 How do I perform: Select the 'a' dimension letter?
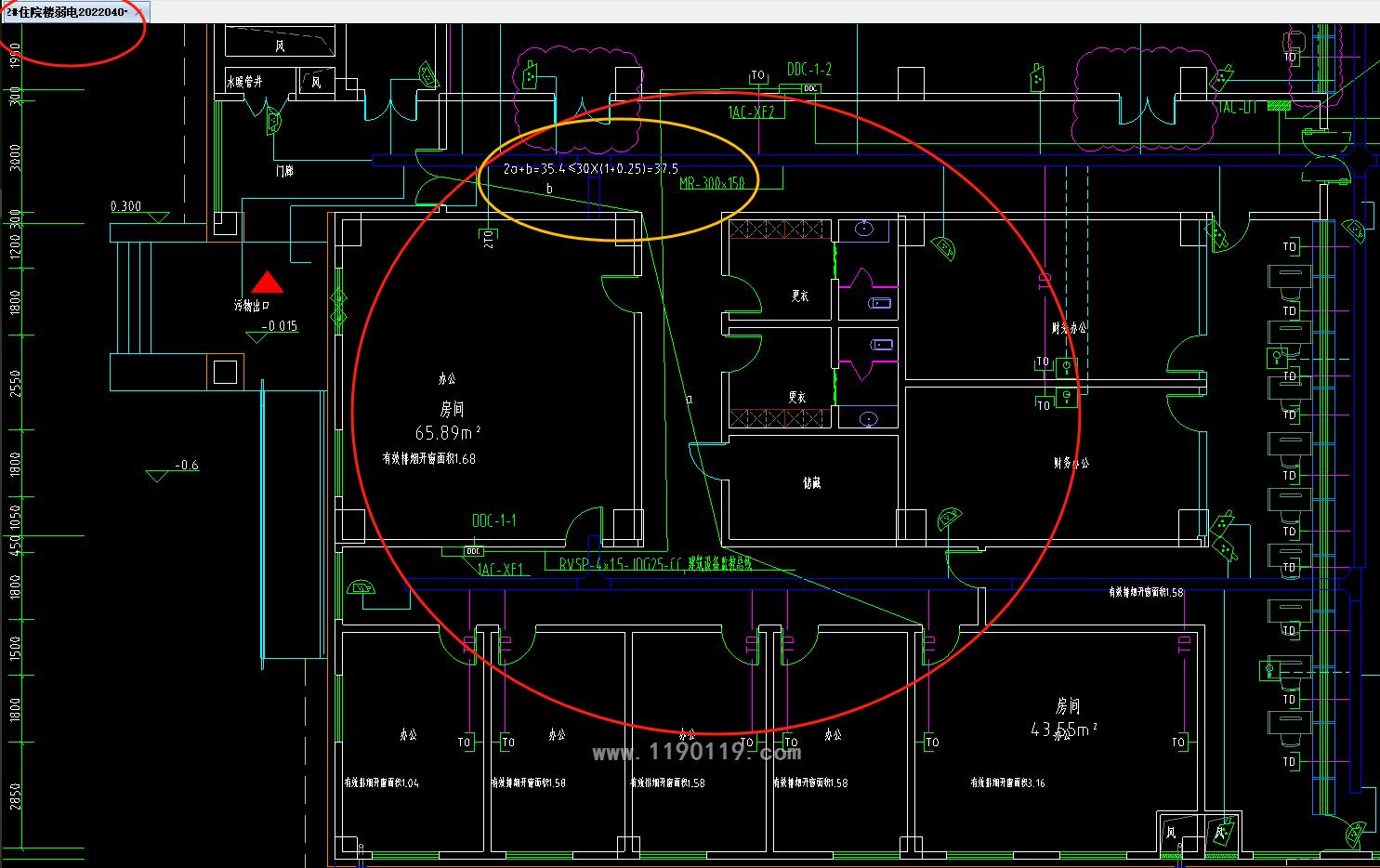pyautogui.click(x=689, y=399)
